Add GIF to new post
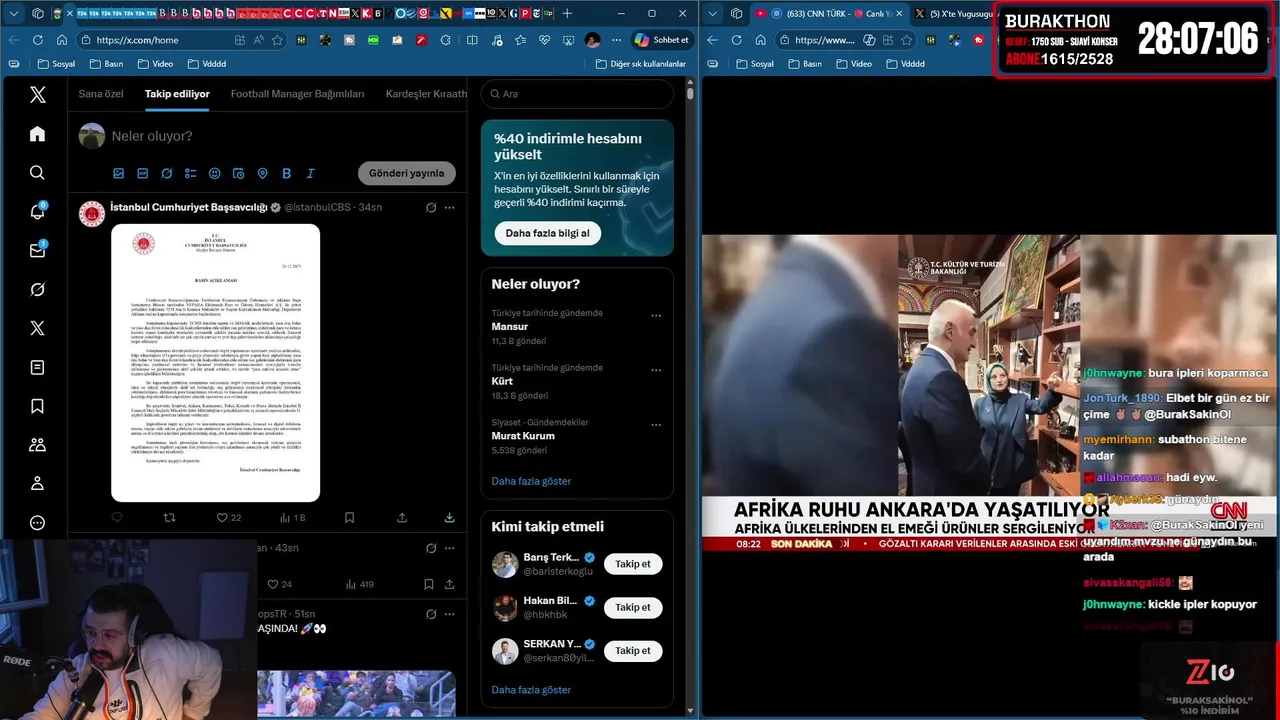This screenshot has height=720, width=1280. click(142, 173)
